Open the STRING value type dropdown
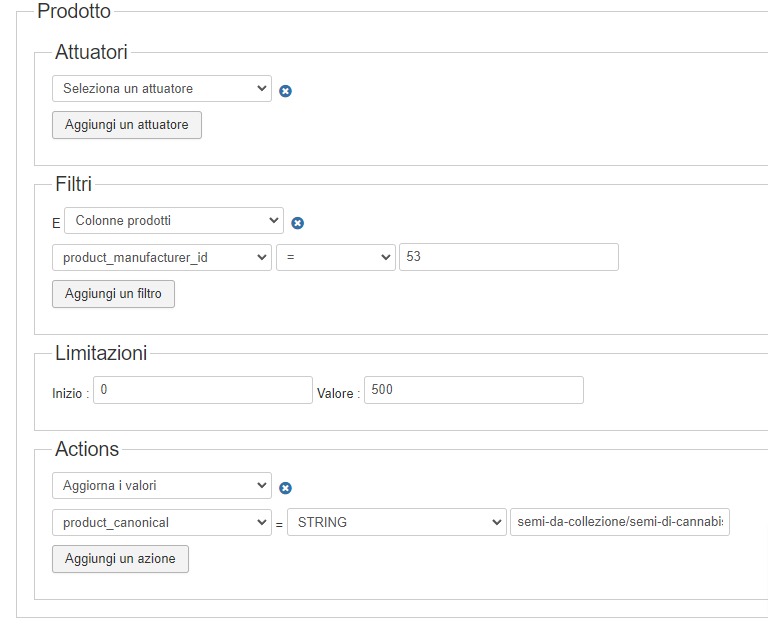Screen dimensions: 768x634 (x=396, y=522)
